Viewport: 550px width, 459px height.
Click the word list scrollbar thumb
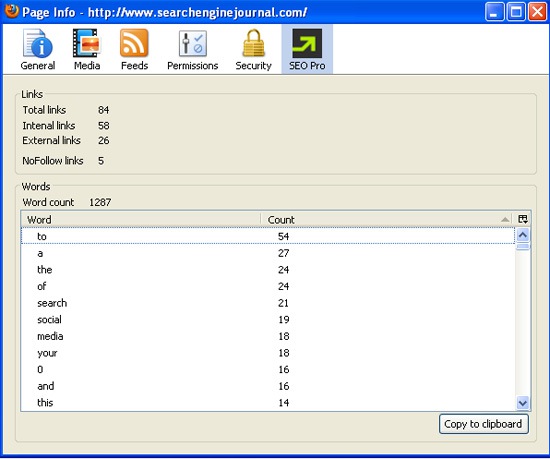(x=523, y=247)
